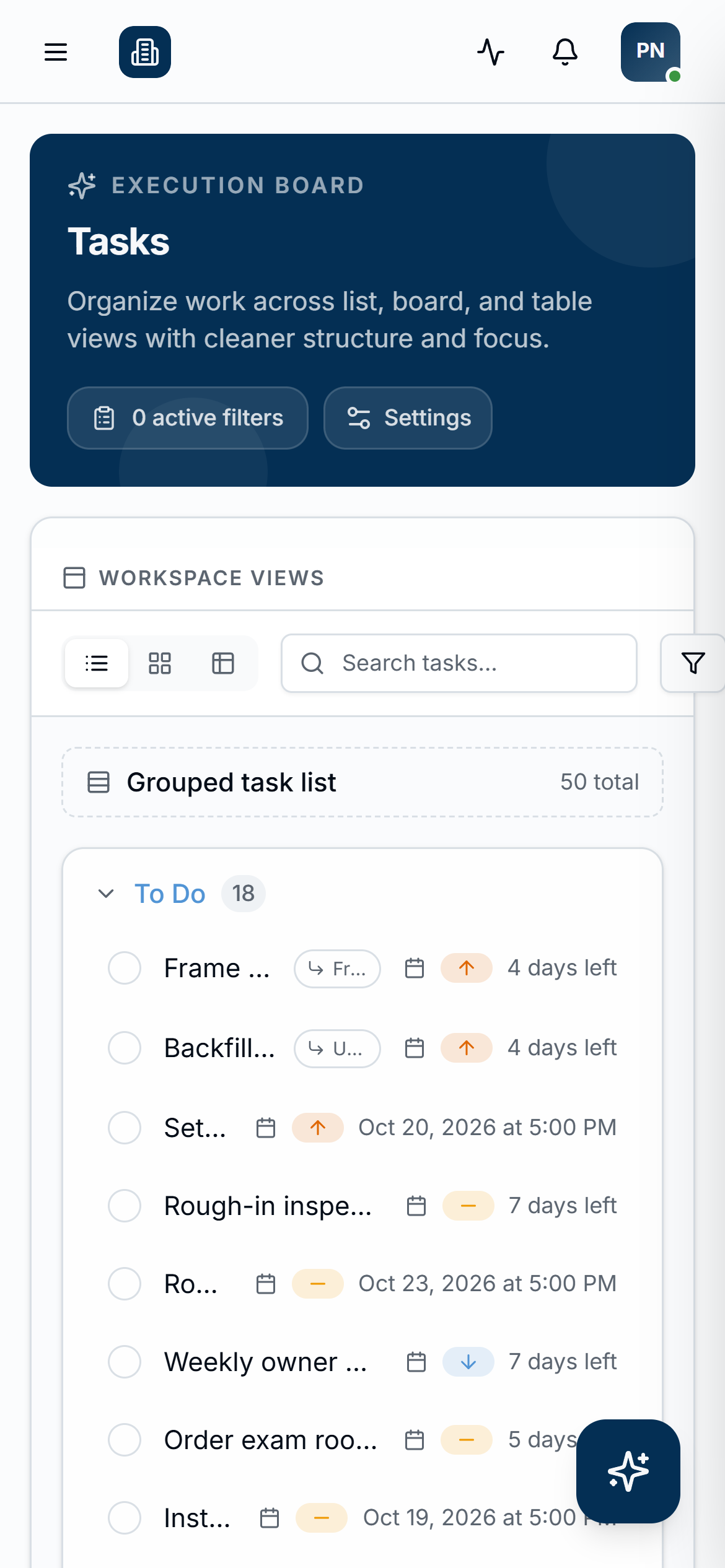Mark the Backfill task complete

click(x=125, y=1048)
